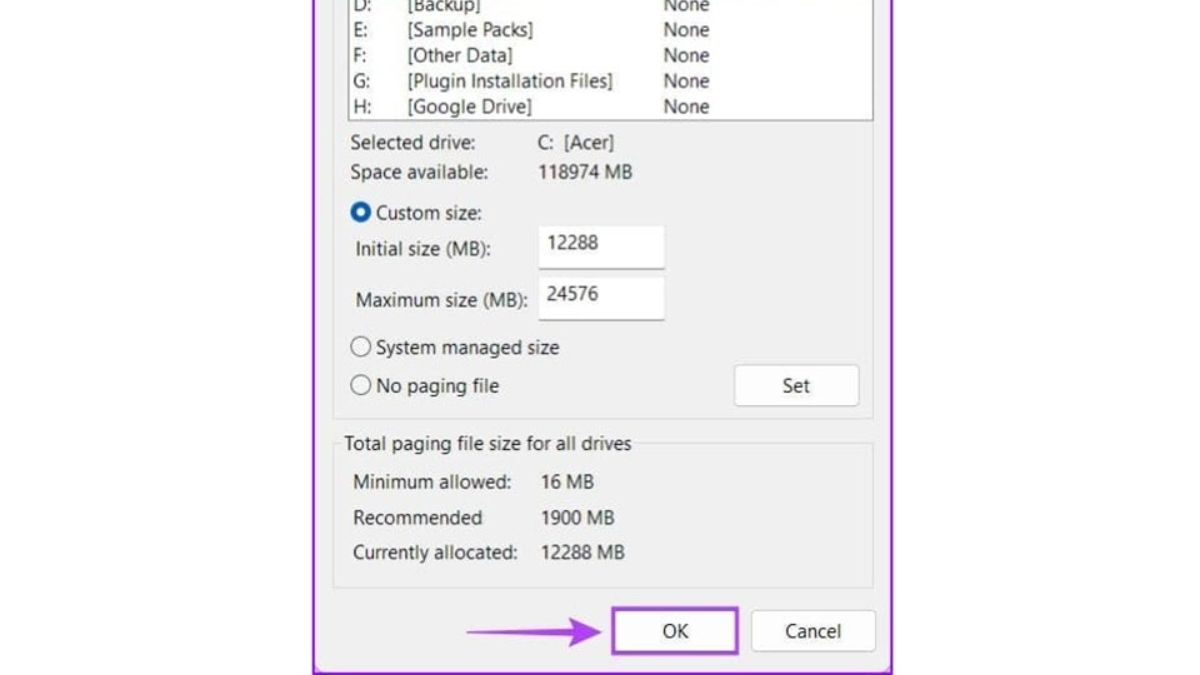Viewport: 1200px width, 675px height.
Task: Click the Minimum allowed 16 MB value
Action: point(567,482)
